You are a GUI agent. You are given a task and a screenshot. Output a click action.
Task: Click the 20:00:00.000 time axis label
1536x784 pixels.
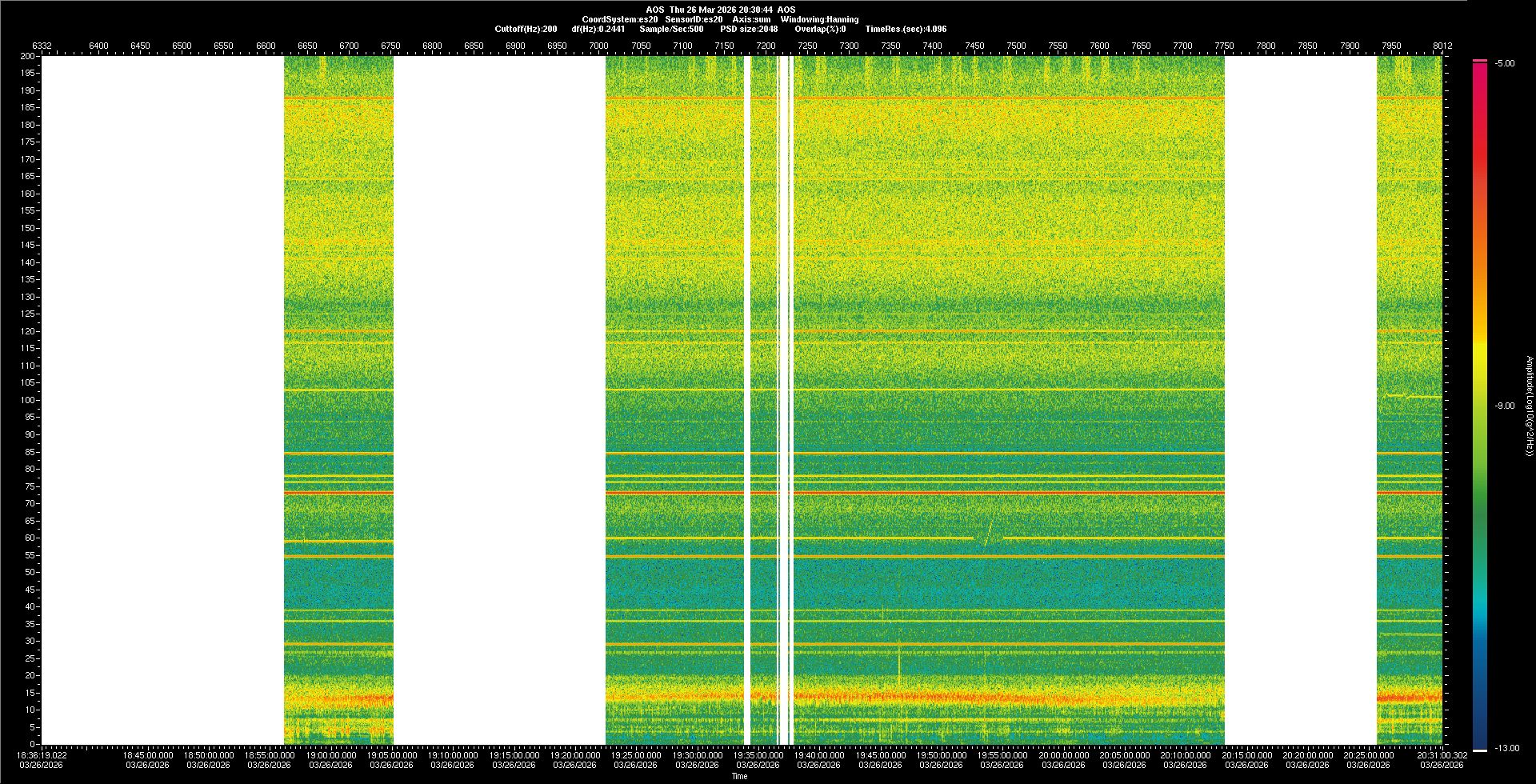point(1063,754)
